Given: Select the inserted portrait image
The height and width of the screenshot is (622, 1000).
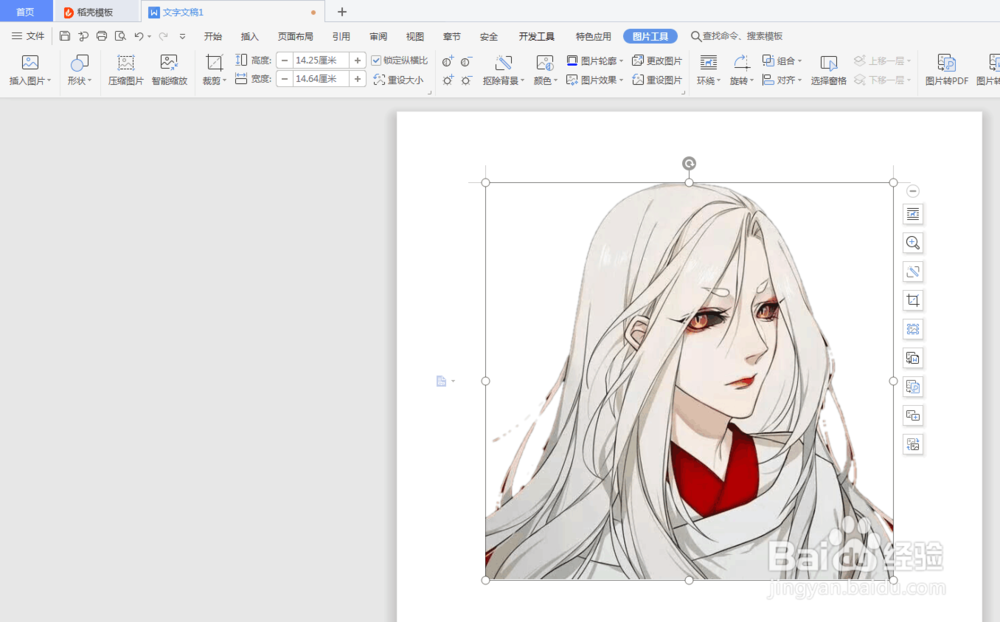Looking at the screenshot, I should click(689, 381).
